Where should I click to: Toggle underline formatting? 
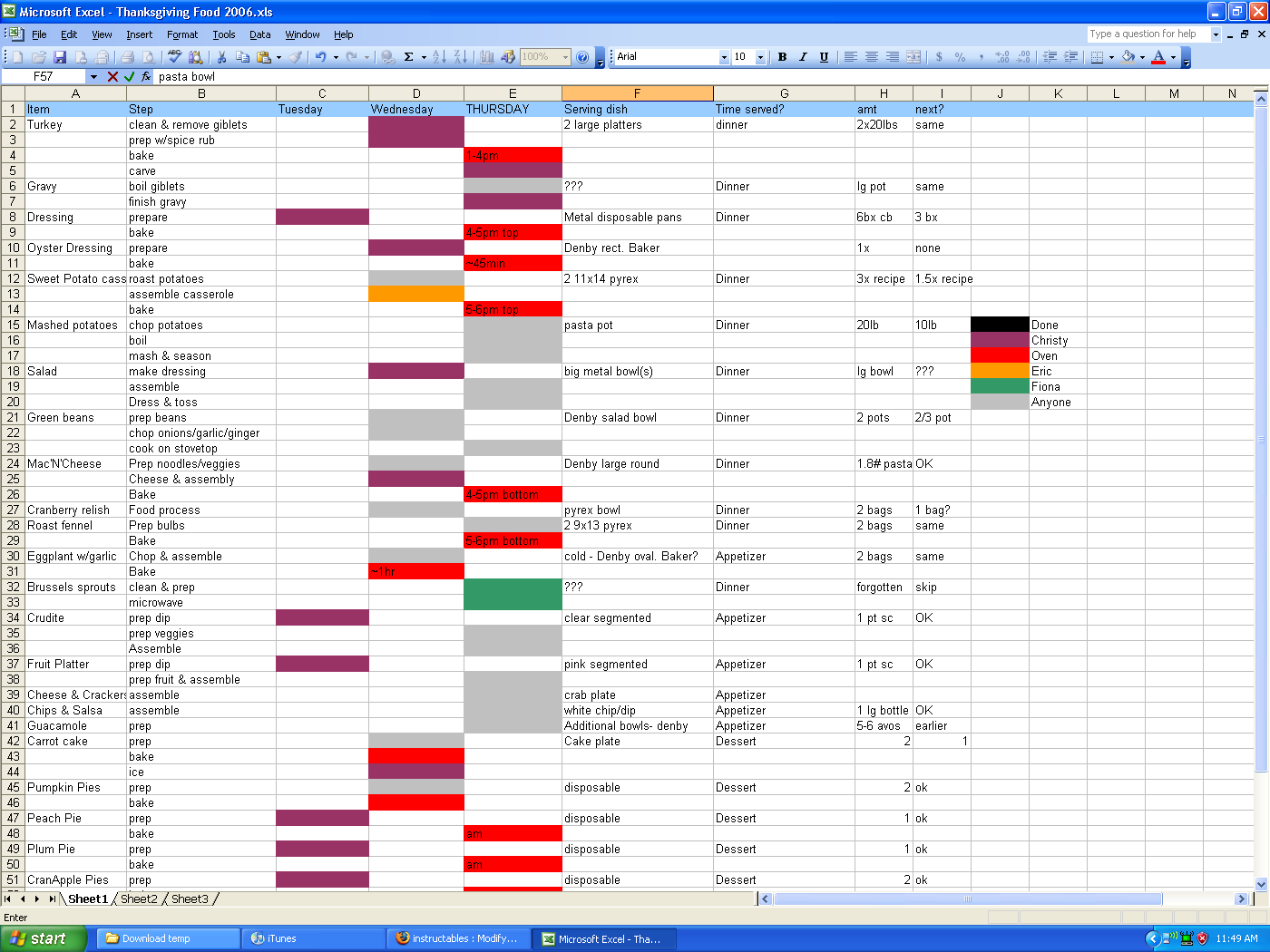point(824,56)
